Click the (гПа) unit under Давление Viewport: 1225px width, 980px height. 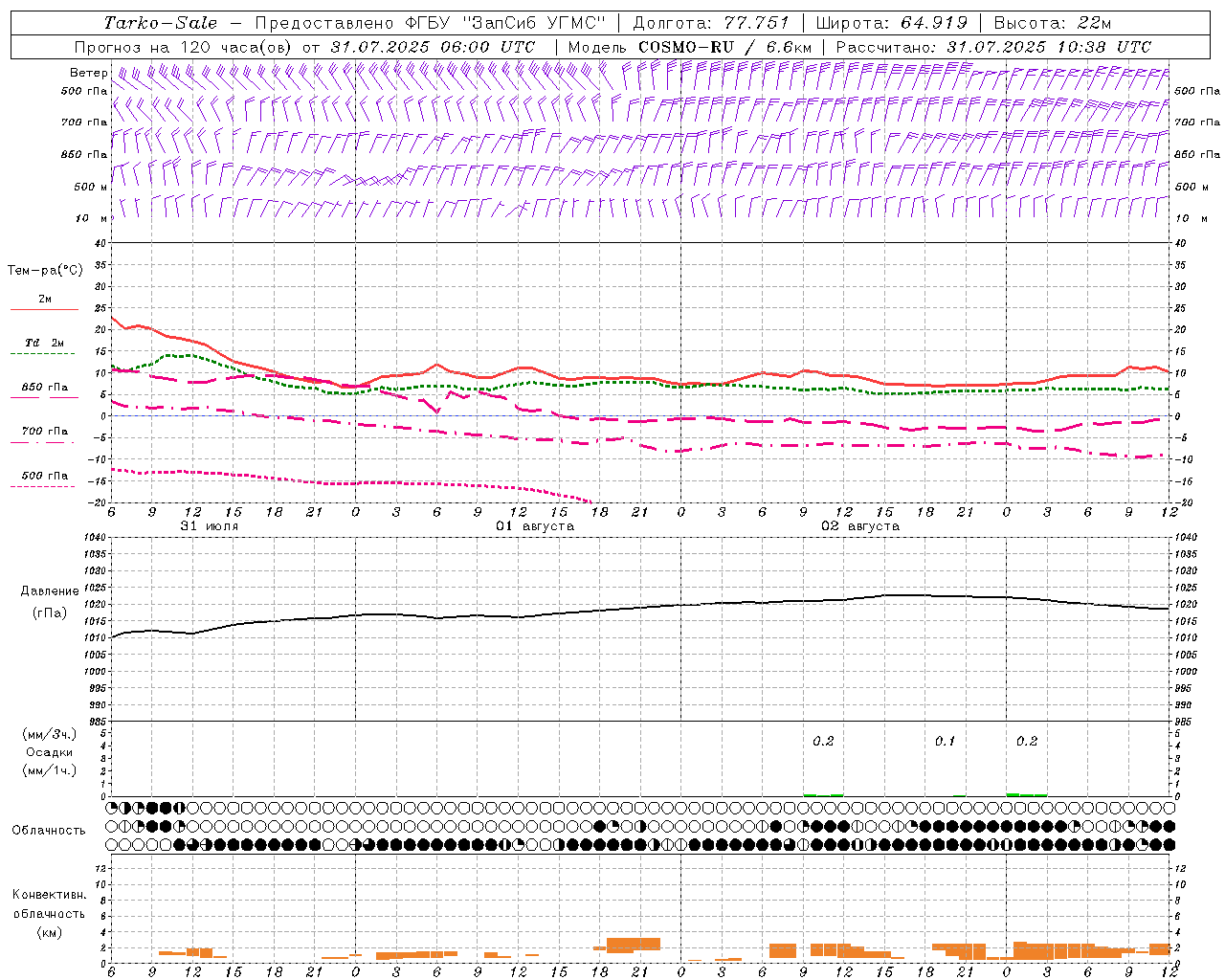(x=50, y=612)
